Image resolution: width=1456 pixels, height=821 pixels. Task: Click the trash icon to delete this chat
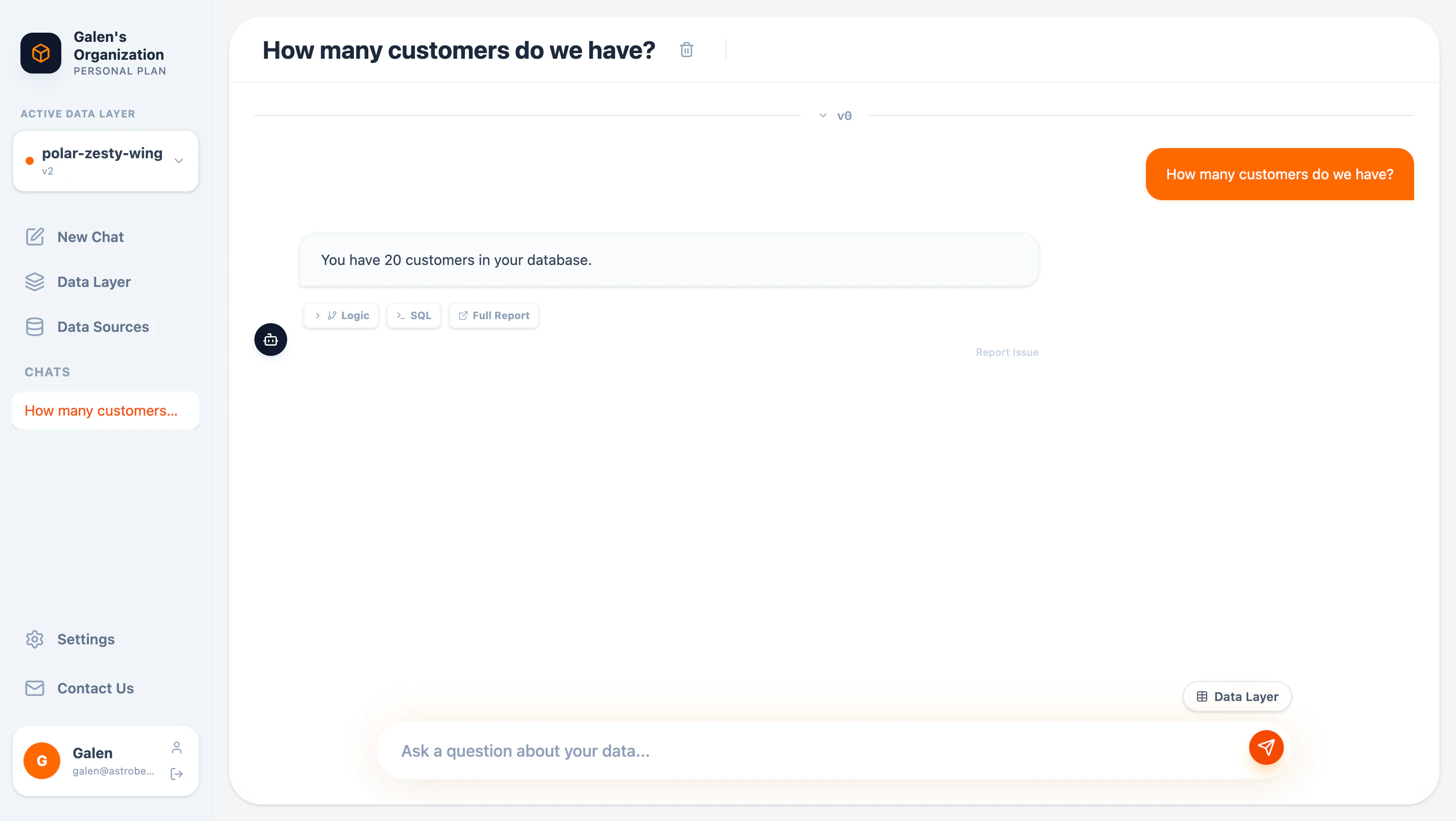[686, 50]
